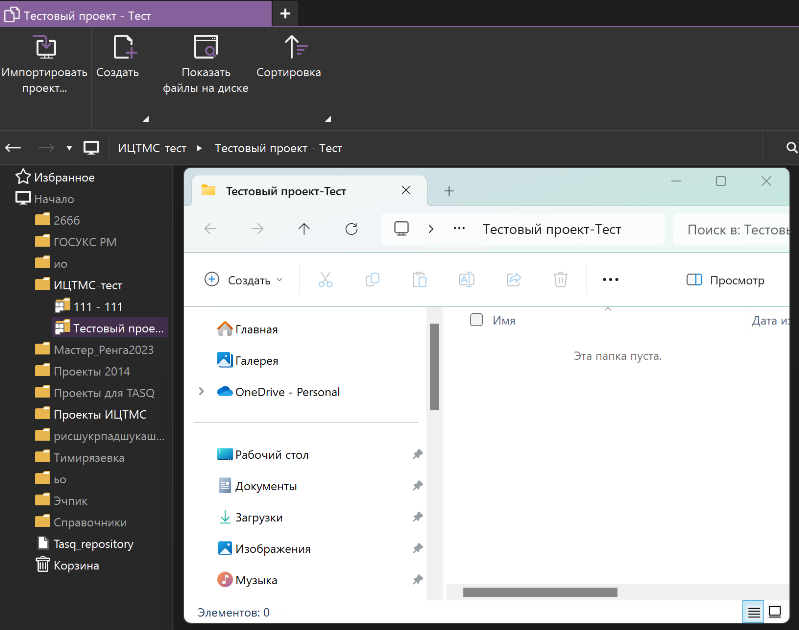This screenshot has height=630, width=799.
Task: Click the Cut scissors icon in Explorer
Action: click(x=326, y=279)
